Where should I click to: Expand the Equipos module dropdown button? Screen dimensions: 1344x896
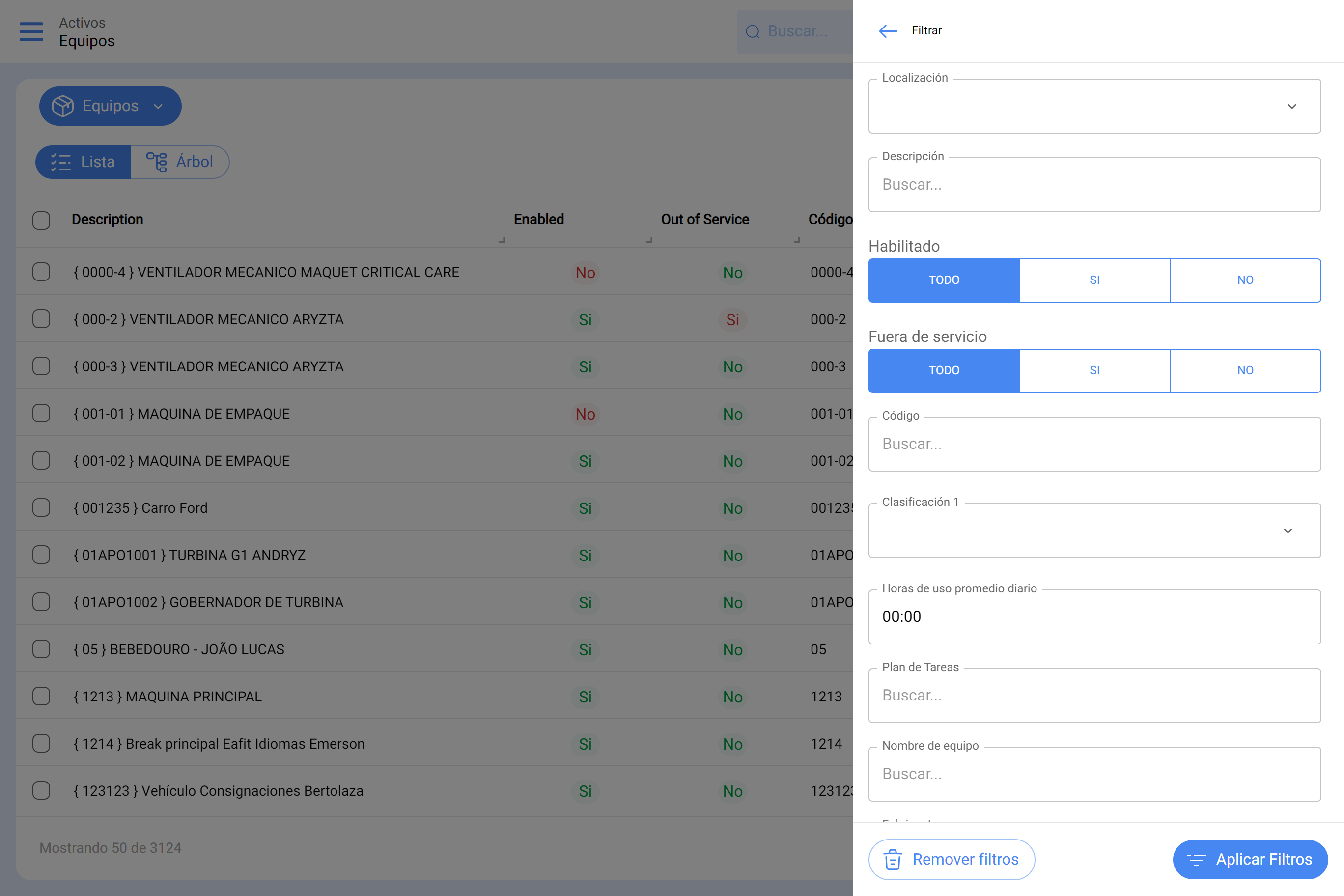point(111,106)
